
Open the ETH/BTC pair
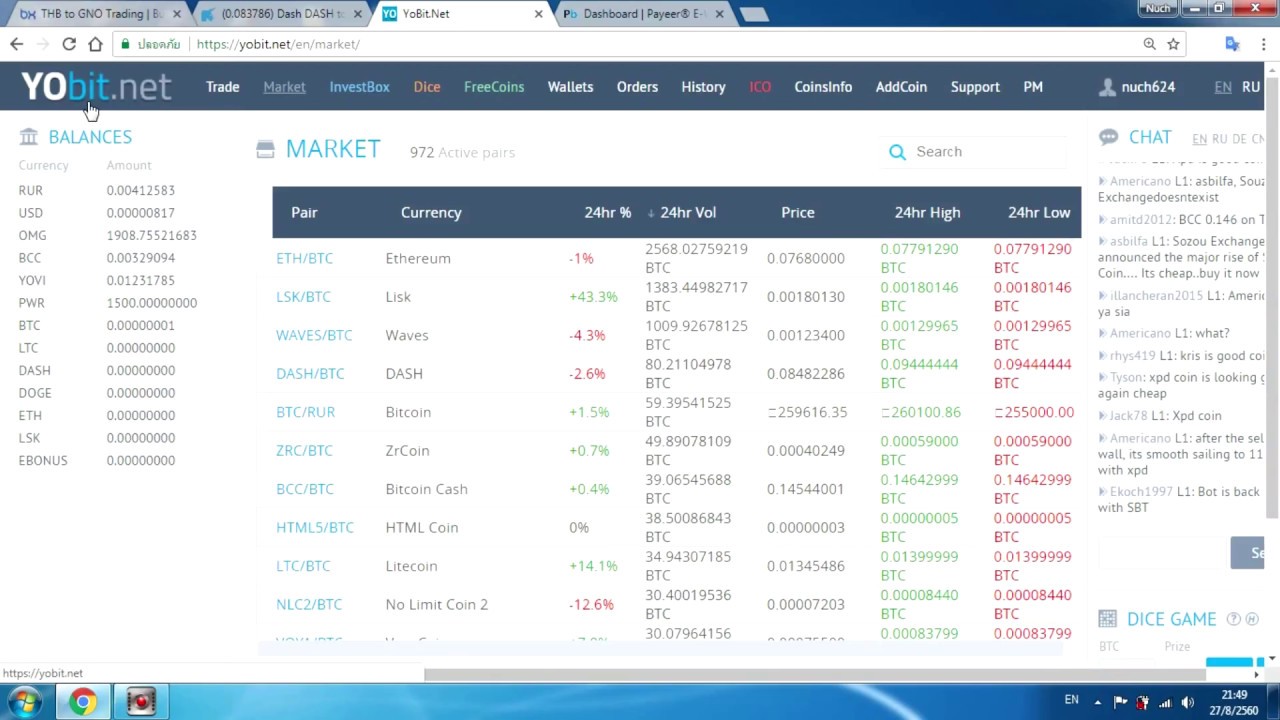pos(304,258)
